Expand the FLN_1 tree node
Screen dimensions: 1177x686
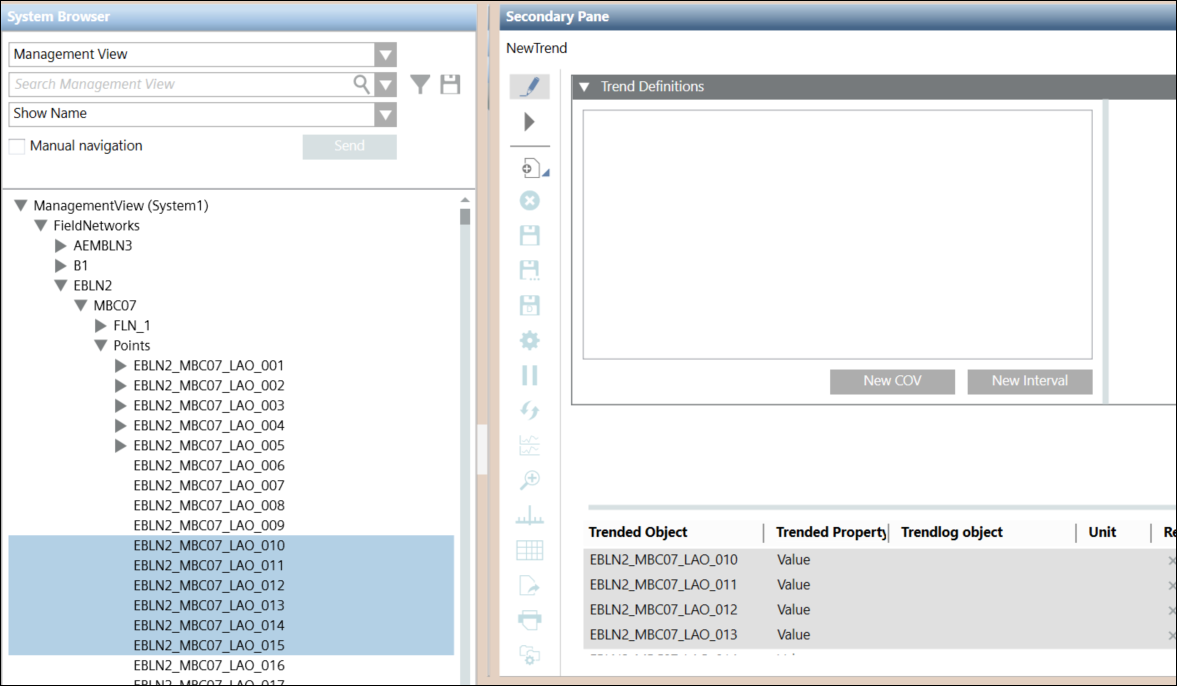point(101,326)
